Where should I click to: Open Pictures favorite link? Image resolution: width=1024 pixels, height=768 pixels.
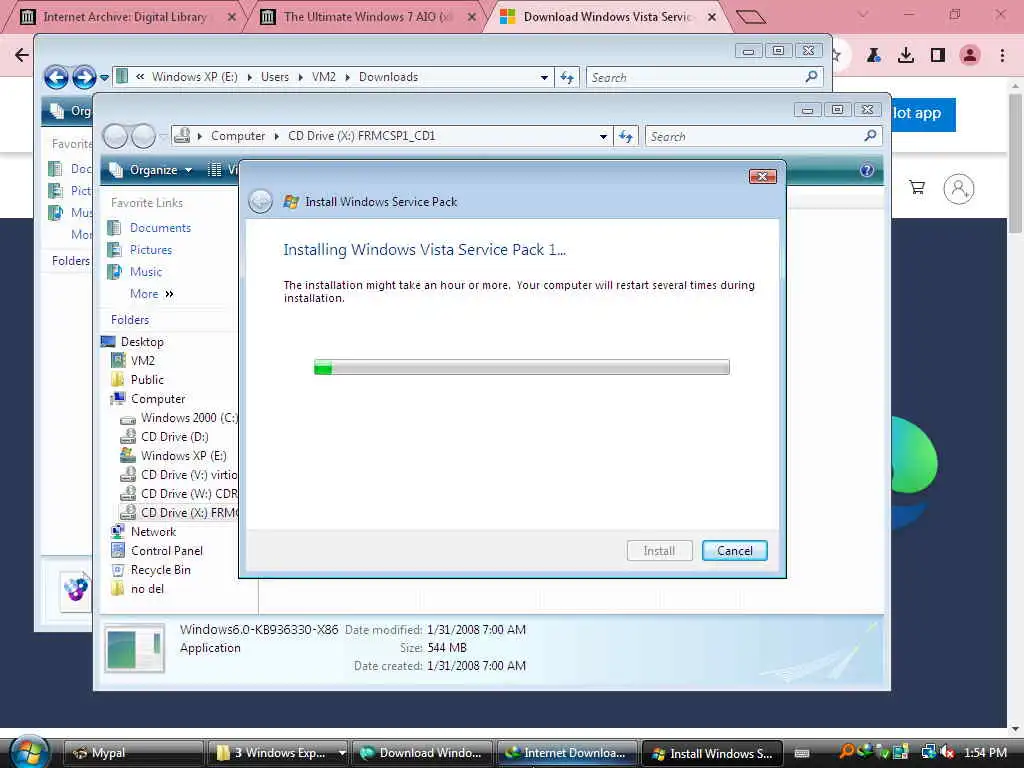click(151, 249)
